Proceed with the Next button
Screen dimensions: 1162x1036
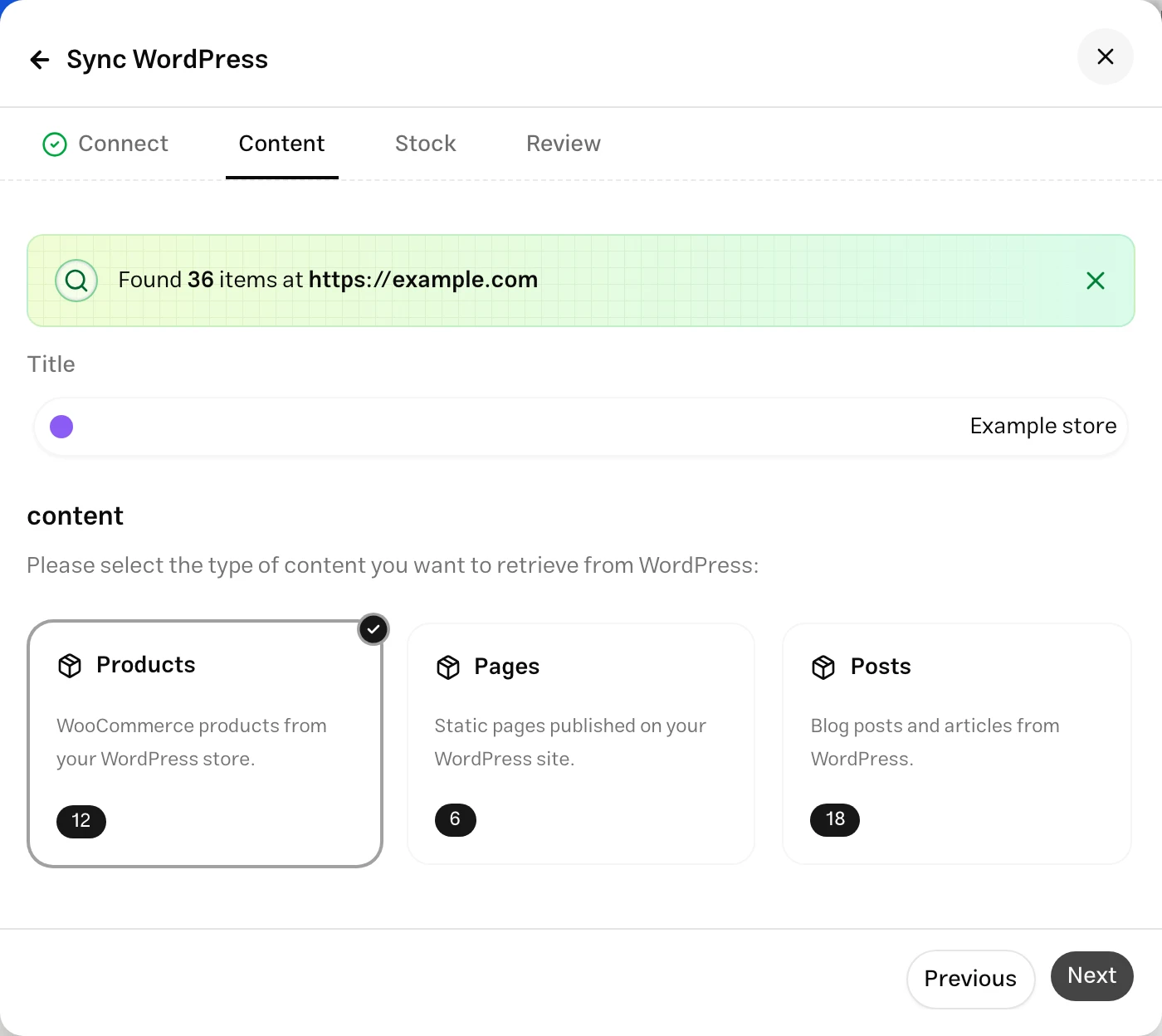(x=1091, y=975)
